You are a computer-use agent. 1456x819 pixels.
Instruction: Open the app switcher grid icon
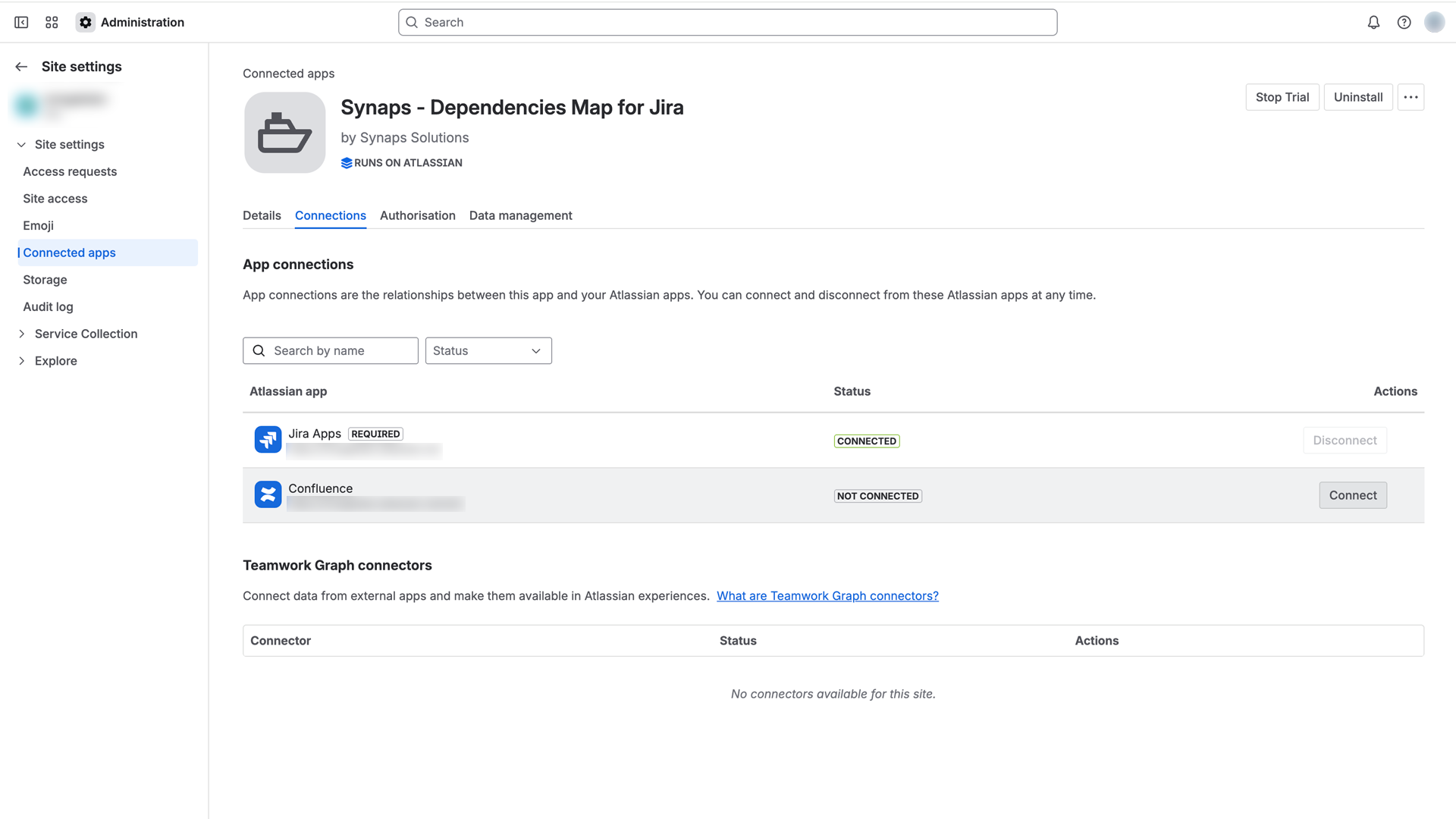click(52, 22)
